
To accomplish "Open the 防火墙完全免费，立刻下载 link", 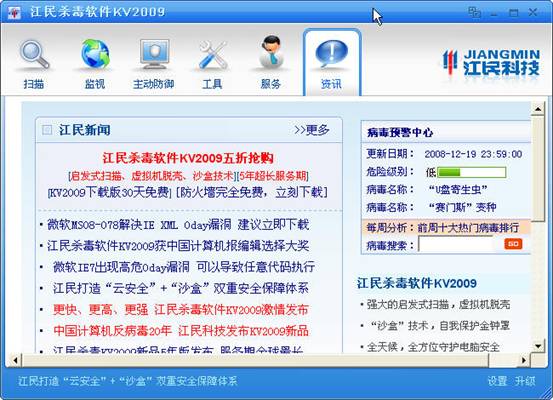I will pyautogui.click(x=252, y=192).
